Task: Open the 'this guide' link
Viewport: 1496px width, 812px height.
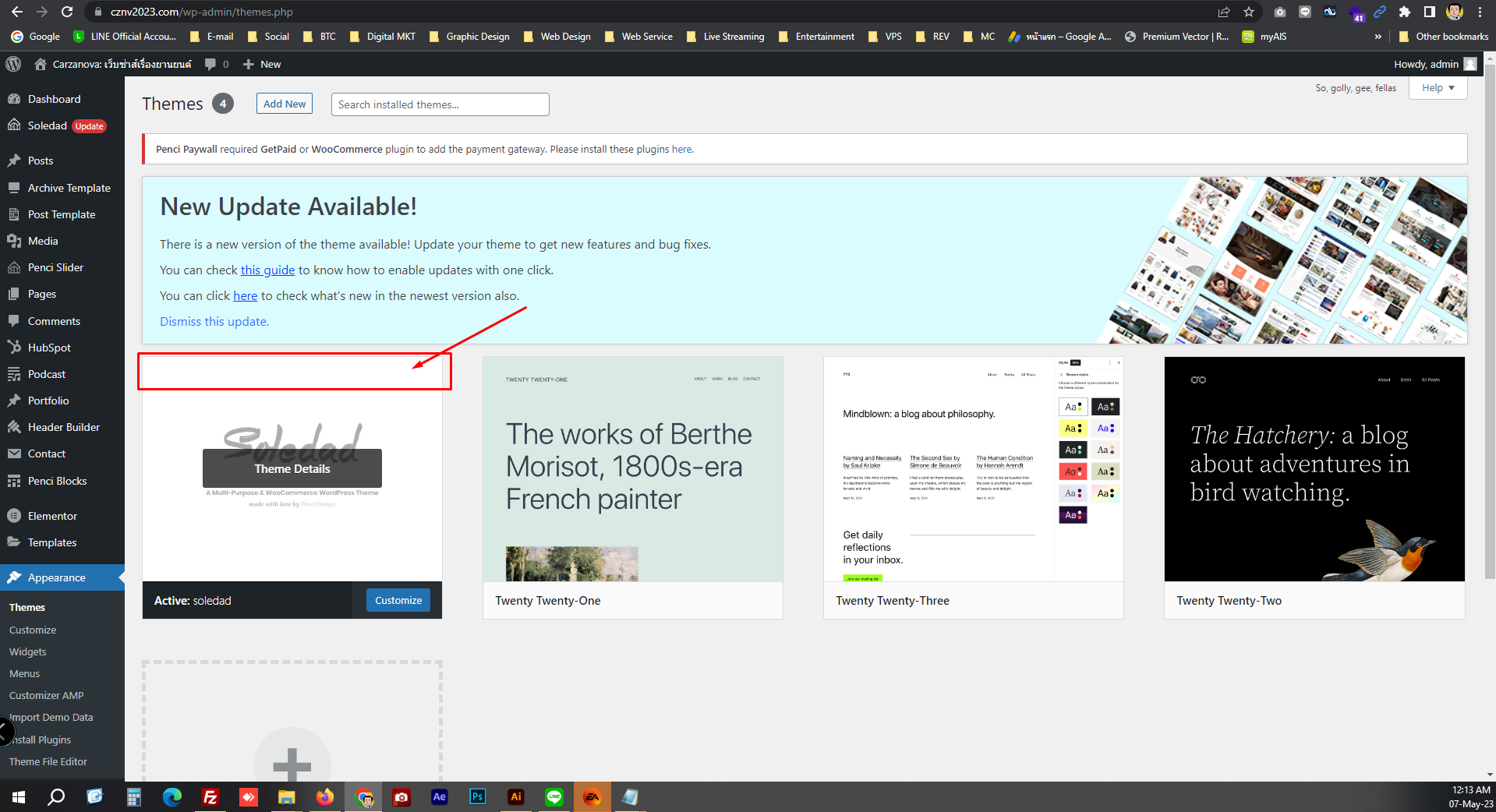Action: pyautogui.click(x=267, y=270)
